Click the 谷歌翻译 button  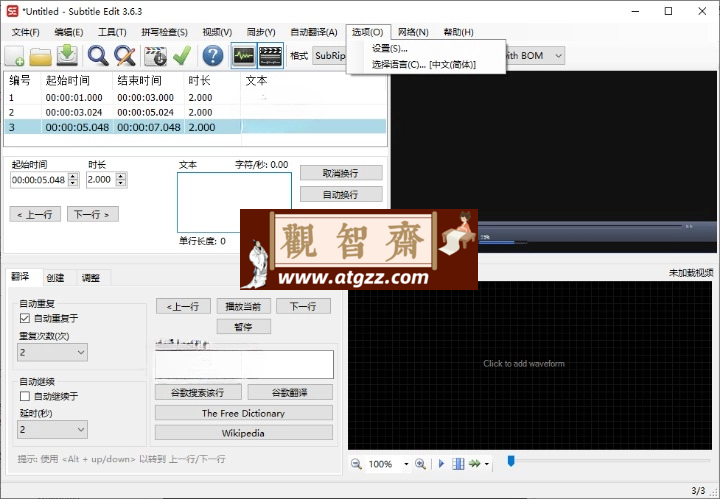tap(290, 392)
